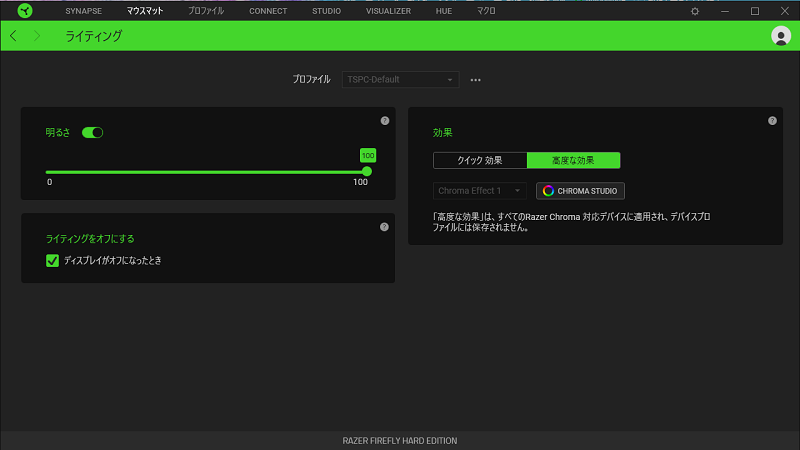Open the CONNECT tab
Image resolution: width=800 pixels, height=450 pixels.
point(268,11)
